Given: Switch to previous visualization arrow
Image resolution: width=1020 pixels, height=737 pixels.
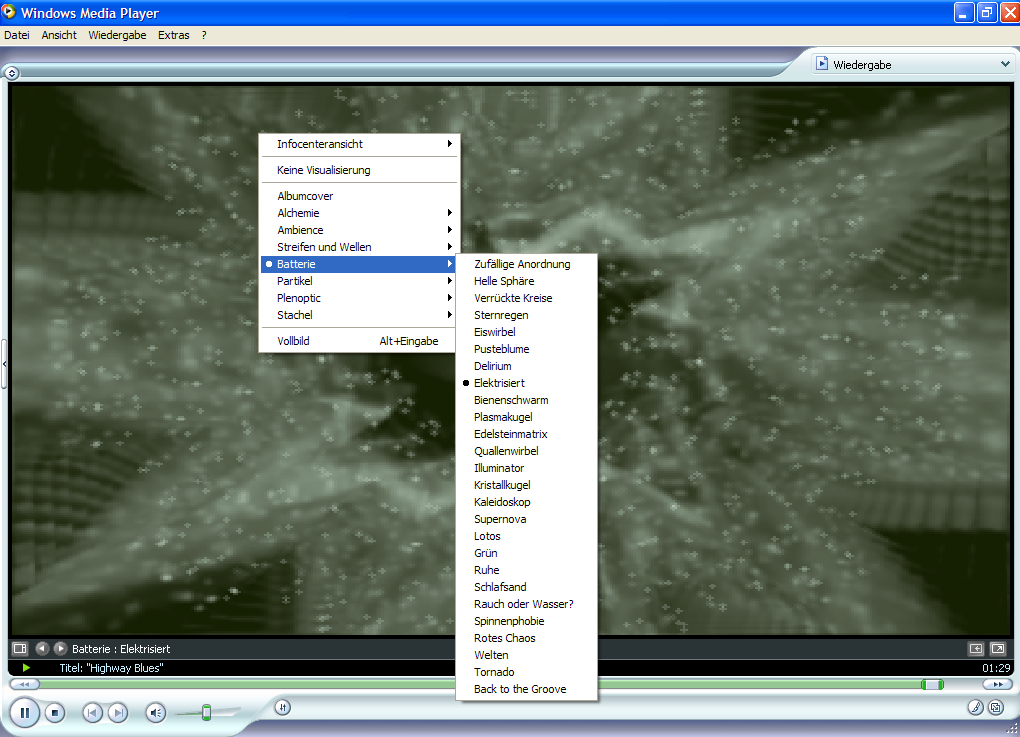Looking at the screenshot, I should tap(42, 648).
